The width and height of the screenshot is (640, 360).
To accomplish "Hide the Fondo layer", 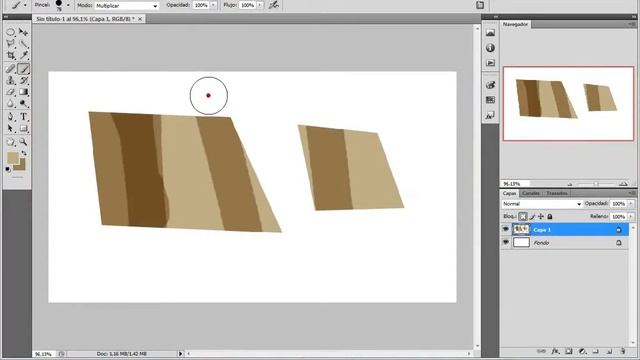I will click(506, 242).
